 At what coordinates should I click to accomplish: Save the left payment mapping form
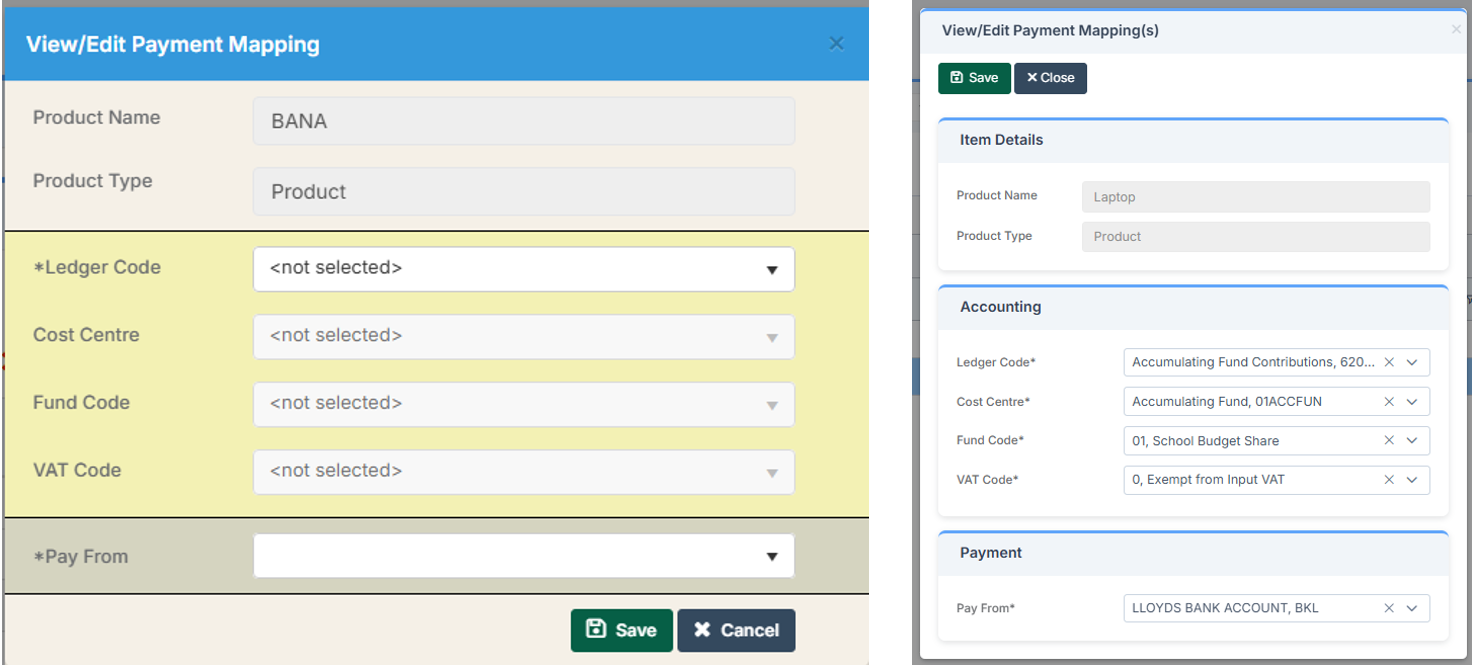621,630
